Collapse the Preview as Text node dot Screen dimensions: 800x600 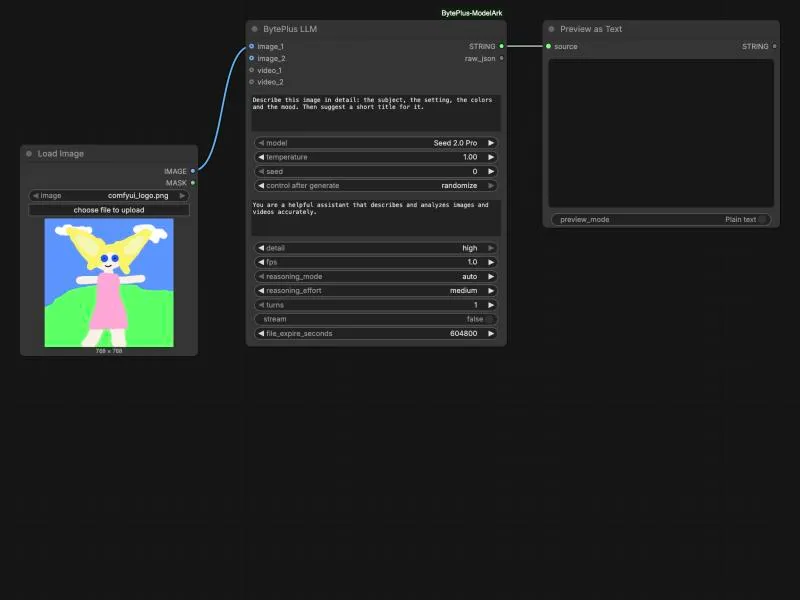(x=552, y=29)
